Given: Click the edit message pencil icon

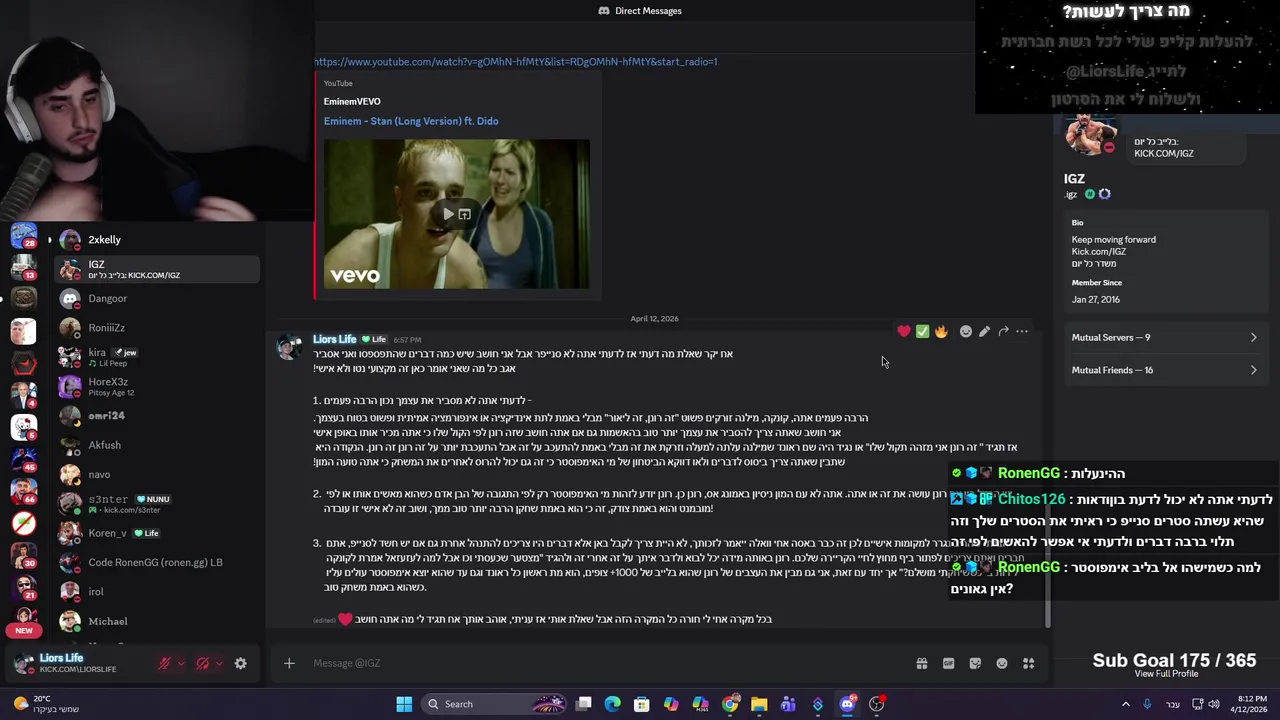Looking at the screenshot, I should coord(984,331).
